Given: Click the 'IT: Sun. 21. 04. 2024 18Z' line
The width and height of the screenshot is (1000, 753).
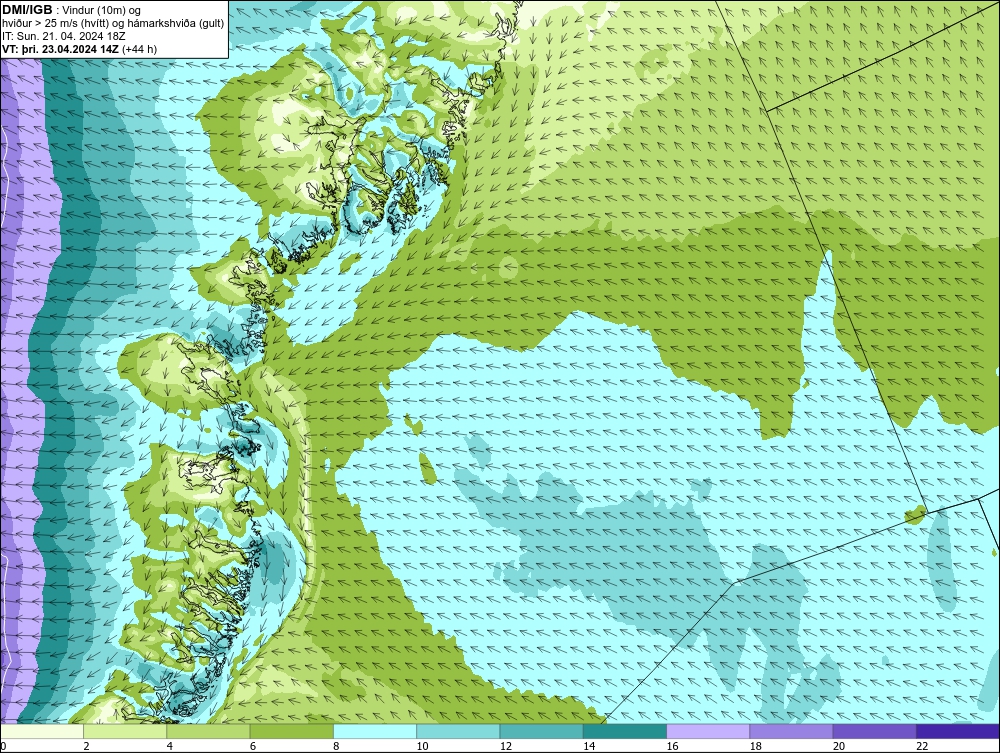Looking at the screenshot, I should tap(64, 36).
